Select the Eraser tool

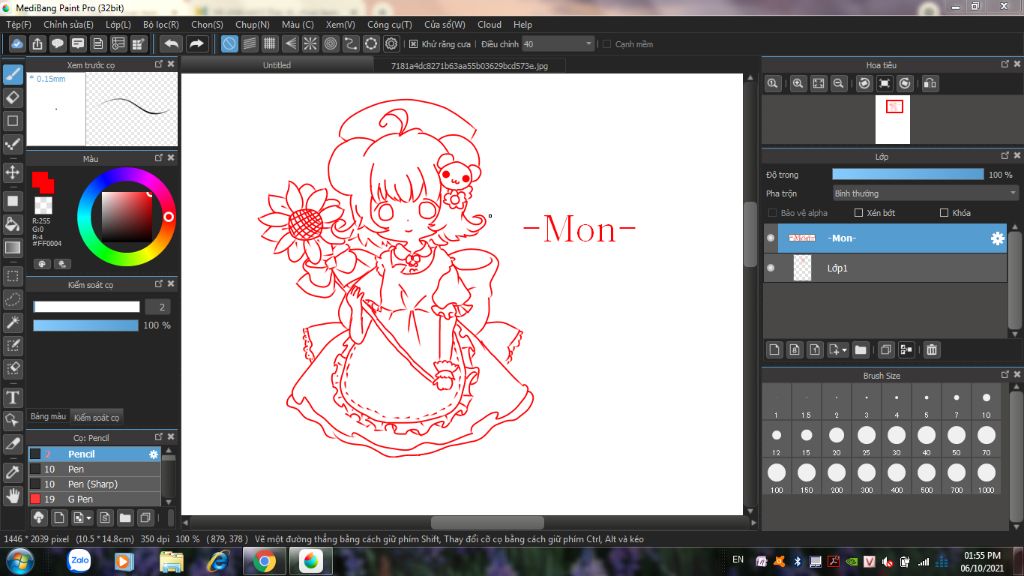pyautogui.click(x=12, y=98)
